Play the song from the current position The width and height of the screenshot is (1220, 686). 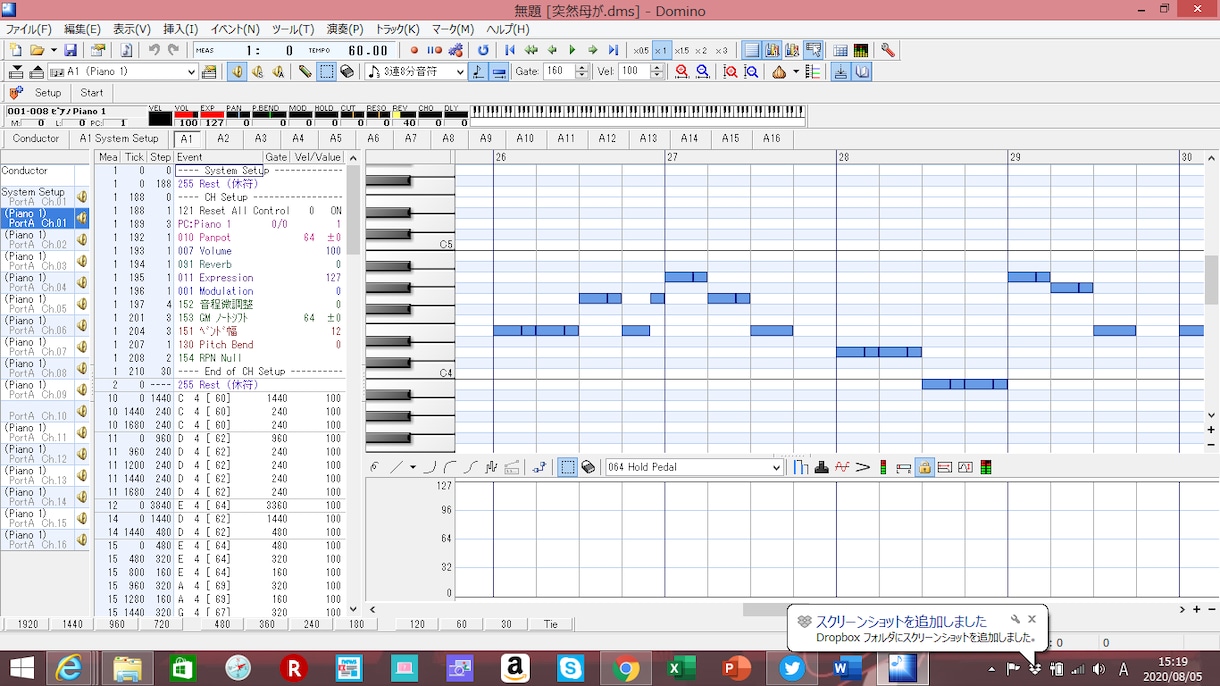point(572,50)
